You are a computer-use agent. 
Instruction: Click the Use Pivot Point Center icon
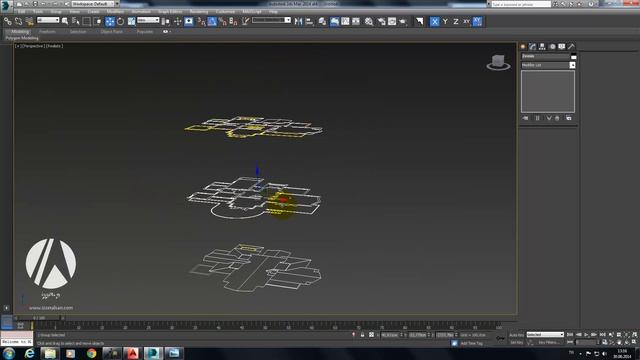point(166,21)
